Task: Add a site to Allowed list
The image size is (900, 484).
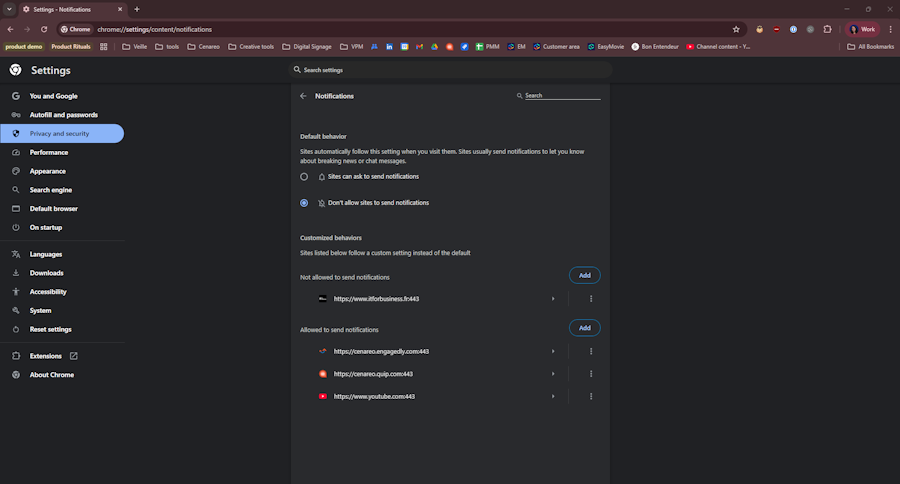Action: (x=584, y=328)
